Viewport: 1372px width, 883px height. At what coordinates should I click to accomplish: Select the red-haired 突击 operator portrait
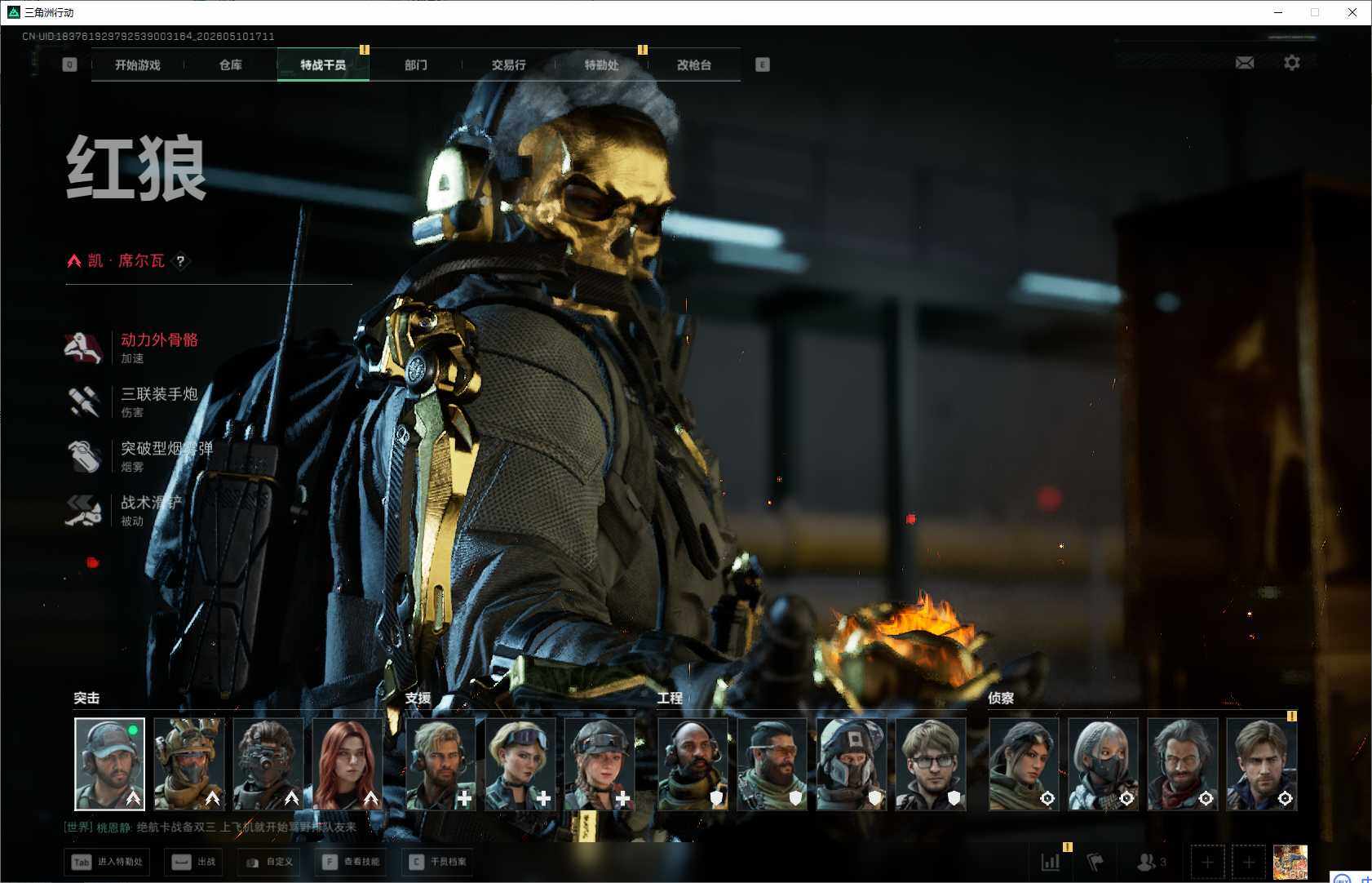click(347, 765)
